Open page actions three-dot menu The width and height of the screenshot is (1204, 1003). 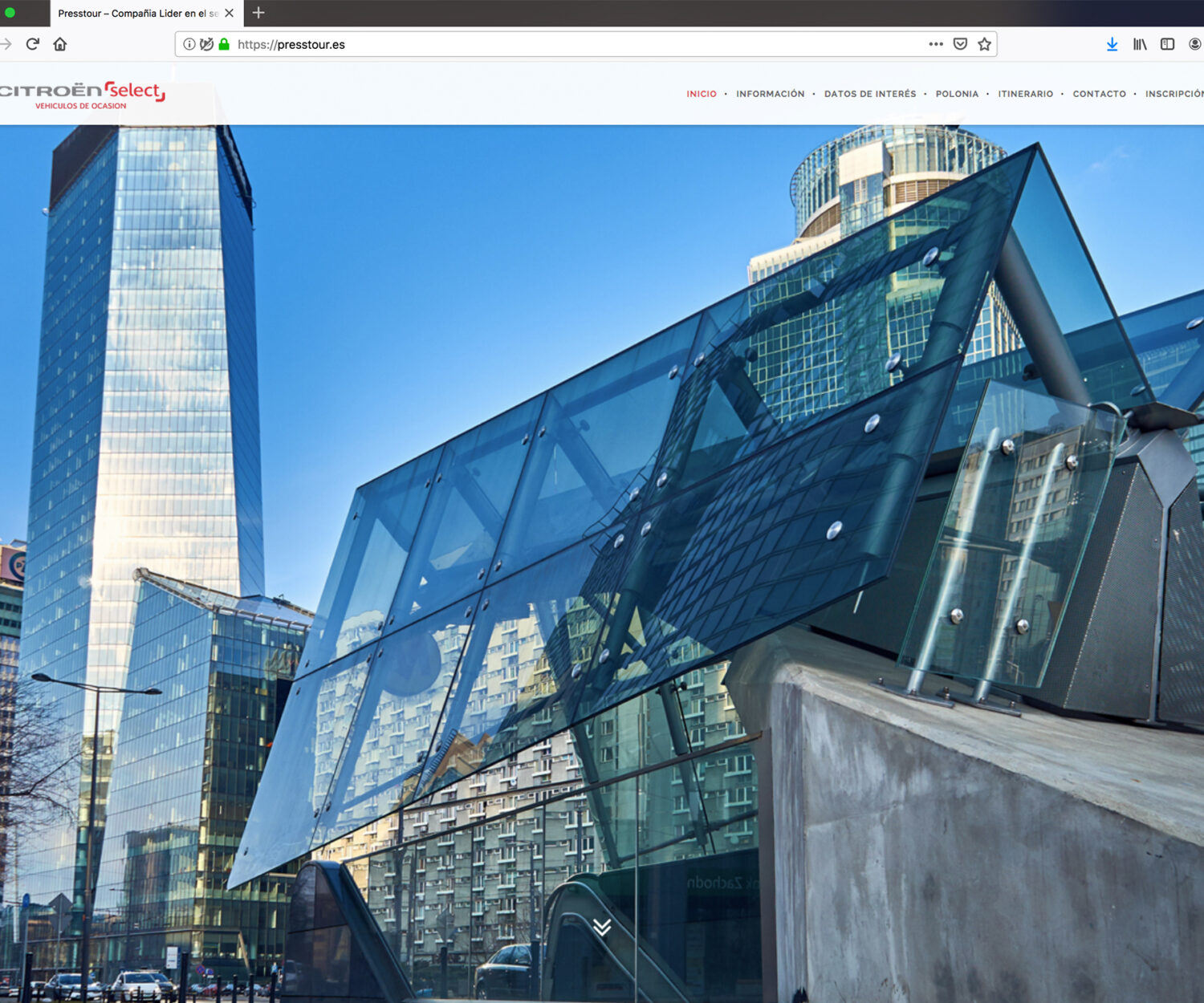pyautogui.click(x=935, y=44)
